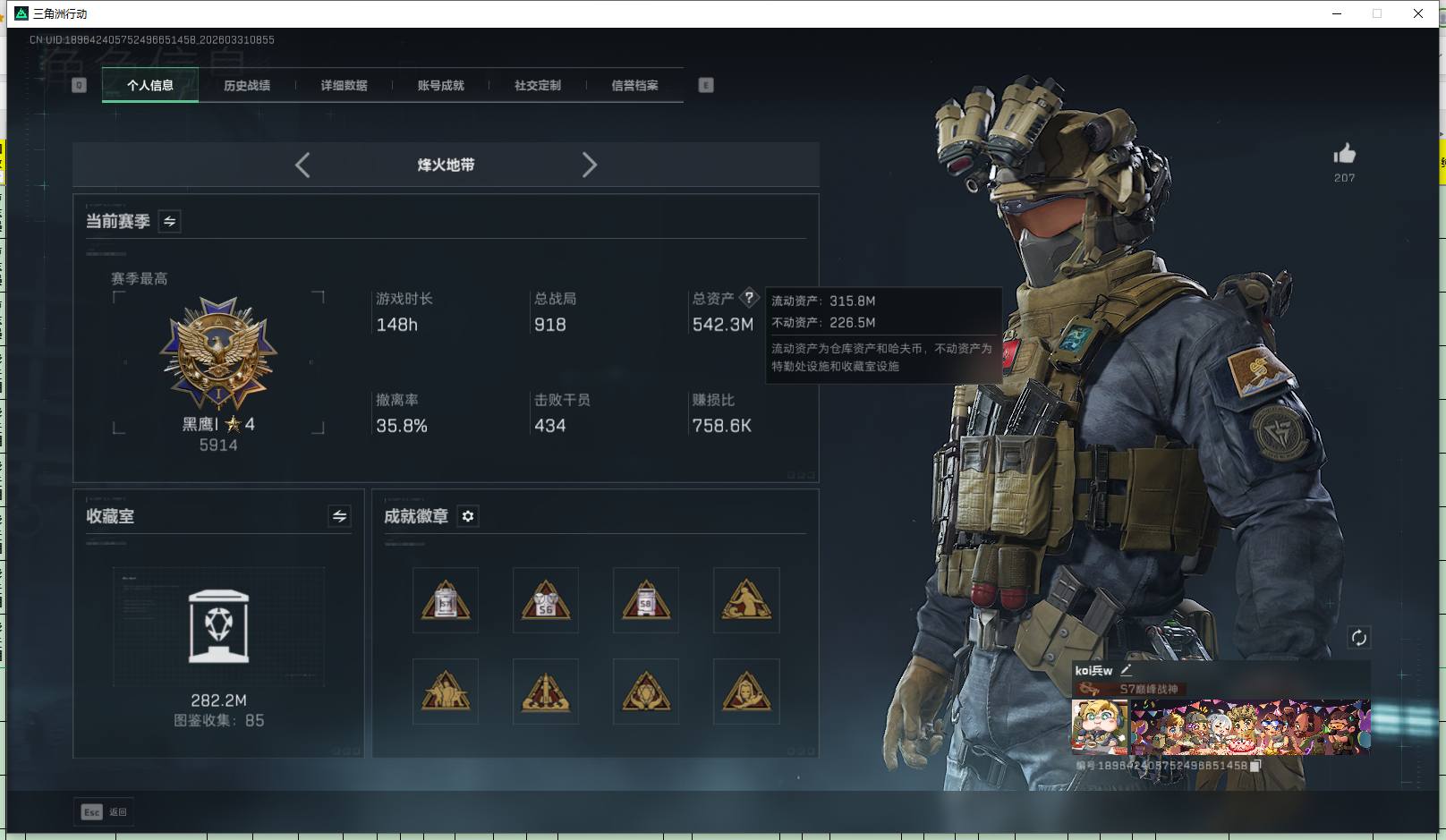Viewport: 1446px width, 840px height.
Task: Minimize the 三角洲行动 window
Action: [1337, 13]
